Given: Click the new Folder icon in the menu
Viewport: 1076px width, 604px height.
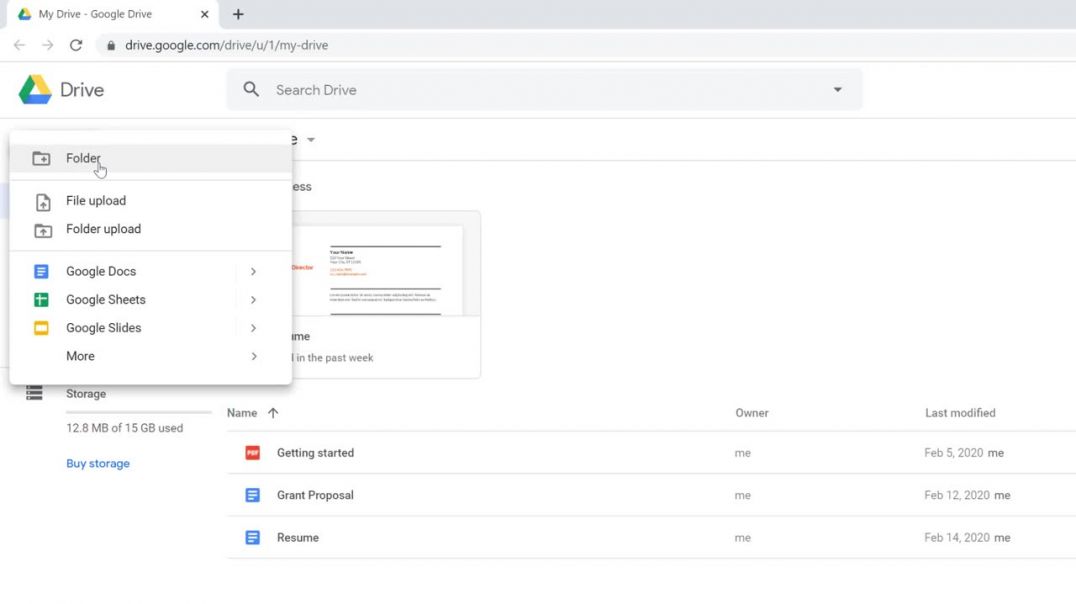Looking at the screenshot, I should tap(41, 159).
